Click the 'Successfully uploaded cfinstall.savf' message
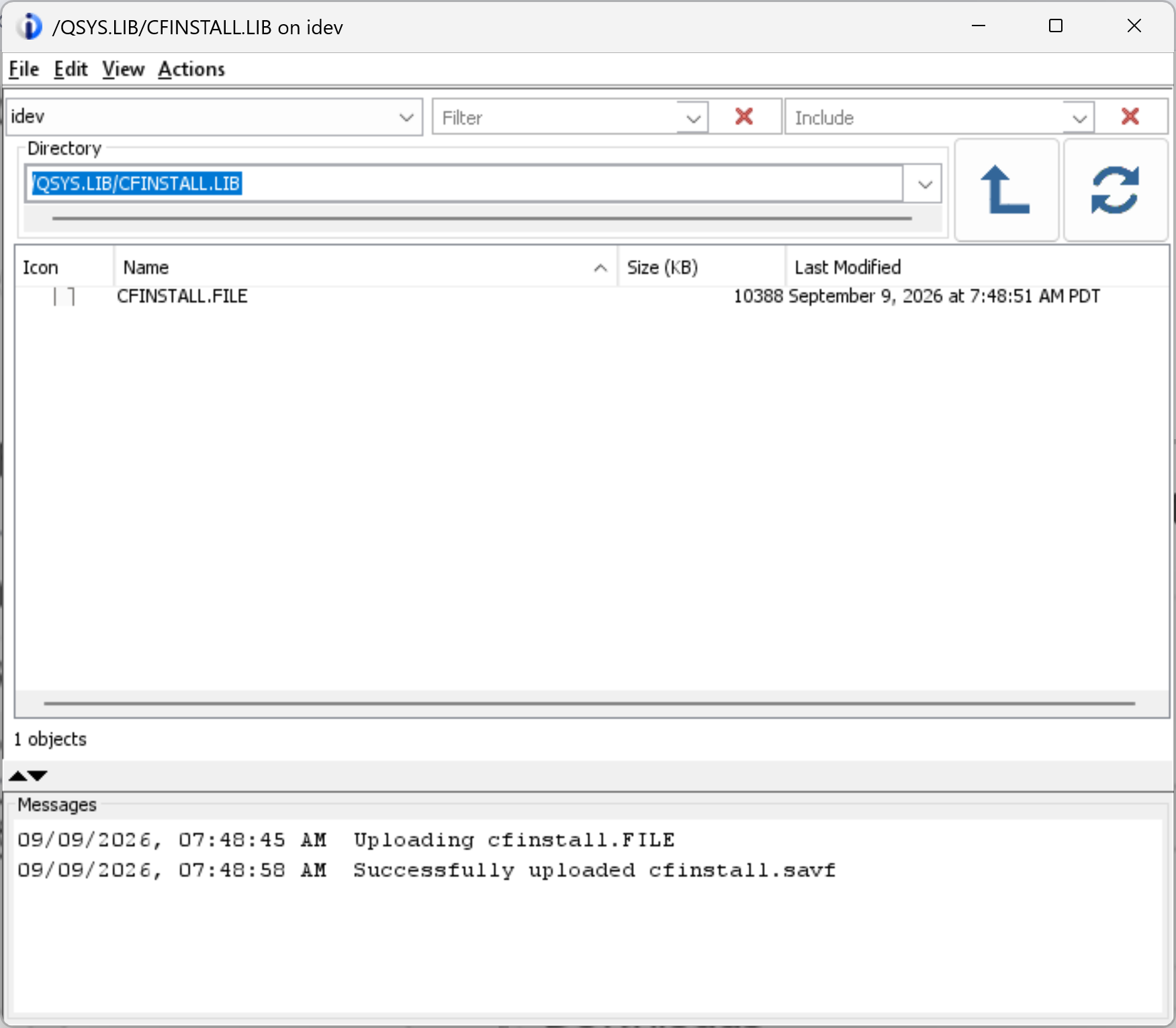The image size is (1176, 1028). (426, 870)
